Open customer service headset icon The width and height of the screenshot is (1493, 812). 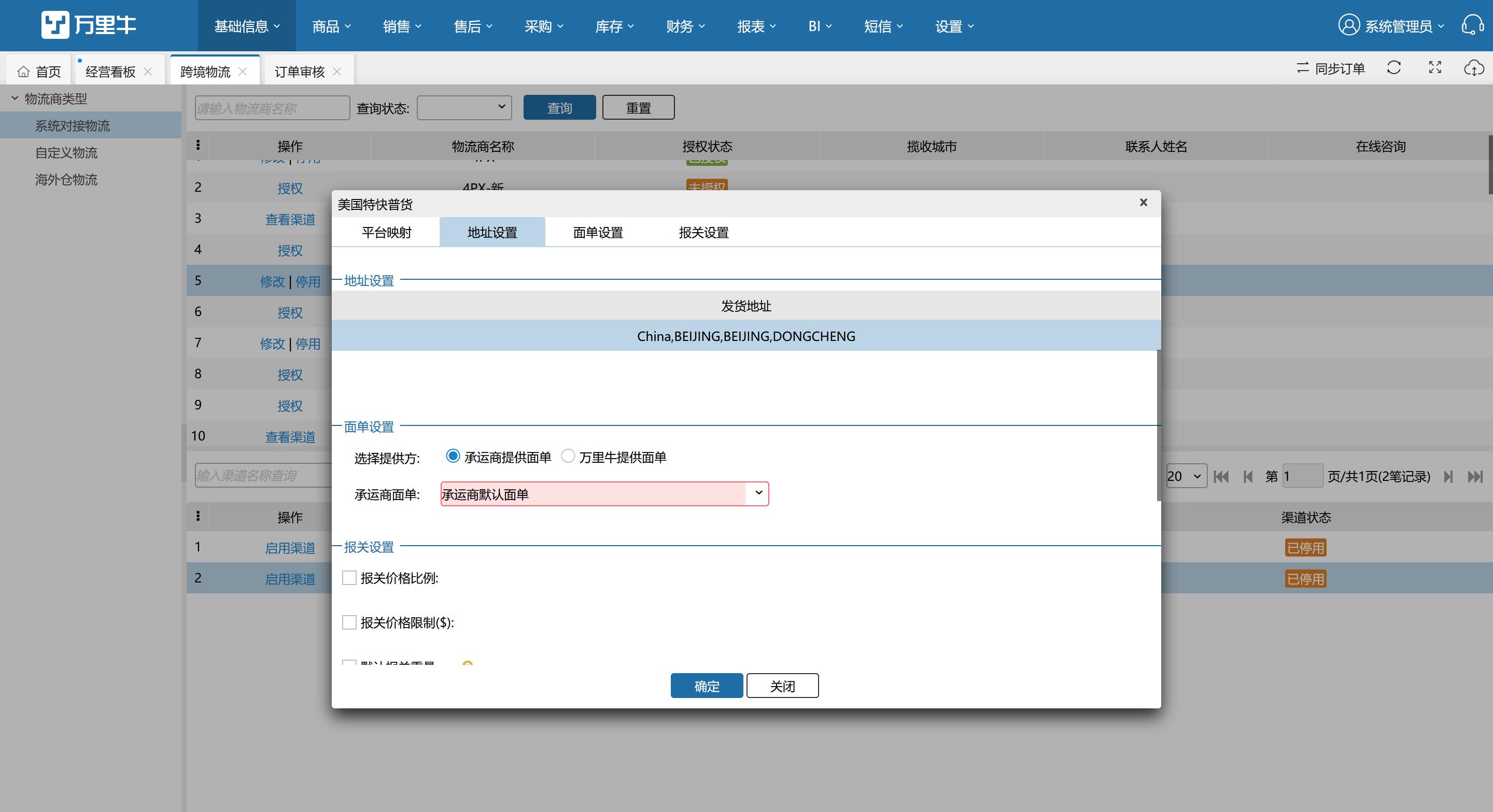pos(1473,25)
